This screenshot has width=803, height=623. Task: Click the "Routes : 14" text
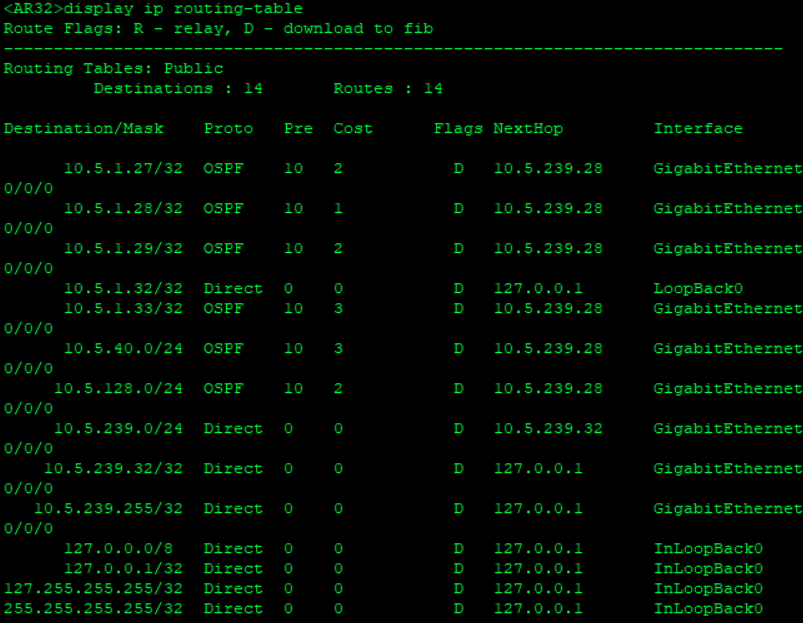pyautogui.click(x=388, y=89)
